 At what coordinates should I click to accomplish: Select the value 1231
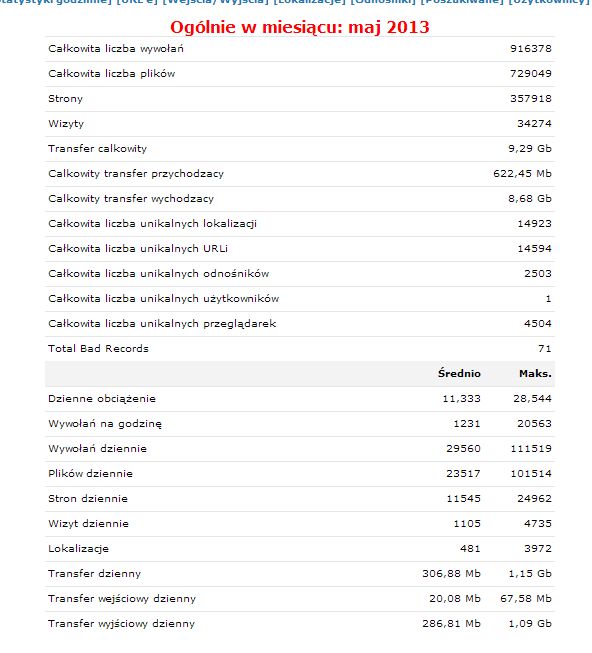pos(467,424)
